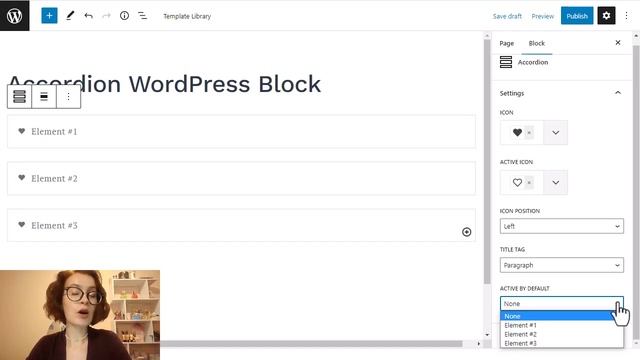
Task: Click the webcam video thumbnail
Action: click(80, 315)
